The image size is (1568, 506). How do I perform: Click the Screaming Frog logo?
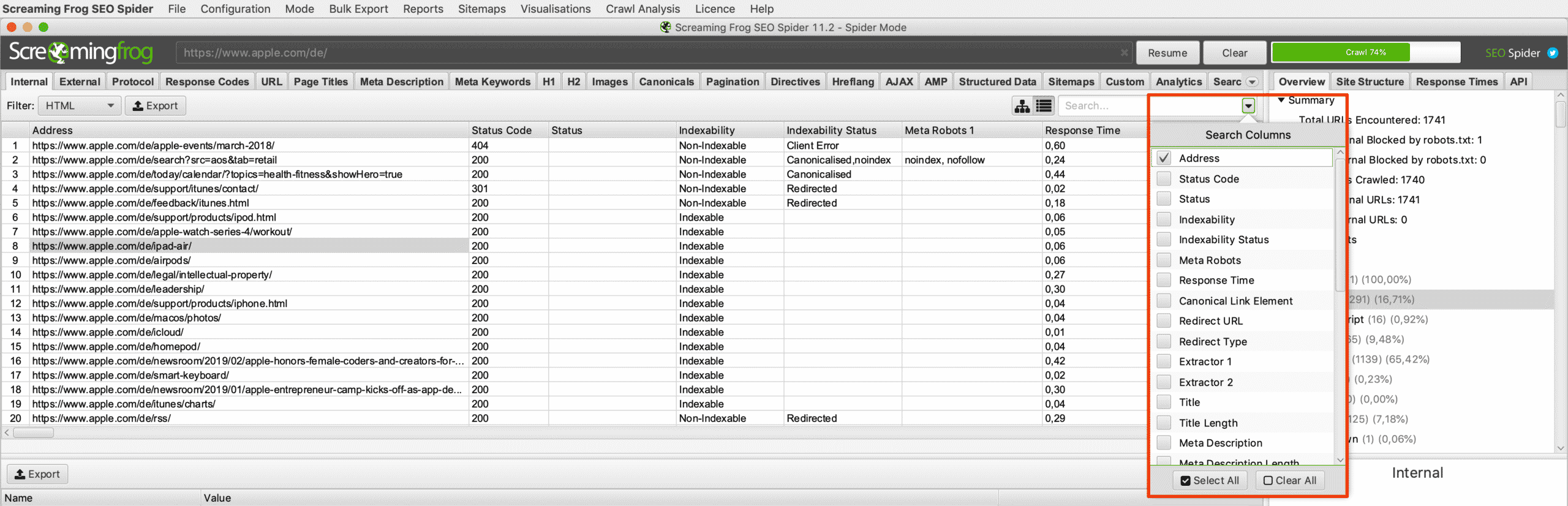tap(81, 53)
